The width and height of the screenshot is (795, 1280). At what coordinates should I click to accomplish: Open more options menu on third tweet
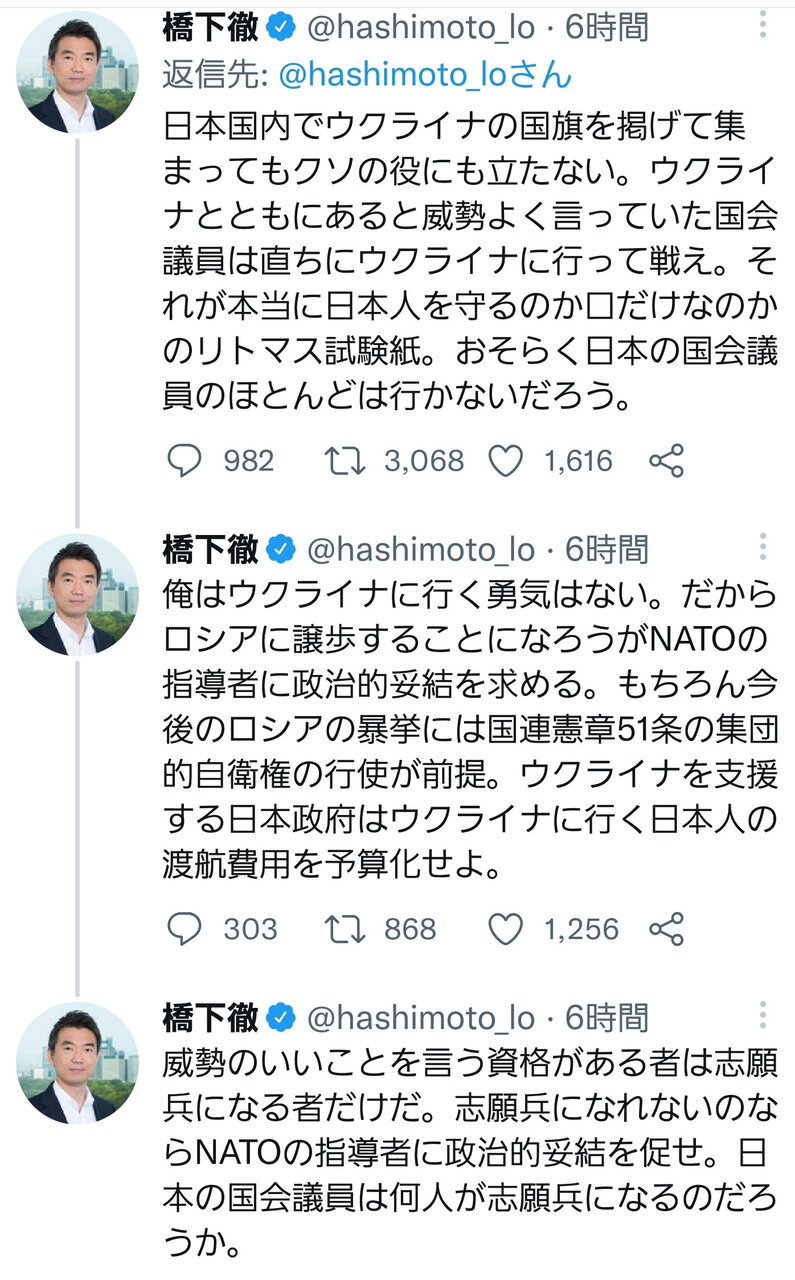click(763, 1016)
